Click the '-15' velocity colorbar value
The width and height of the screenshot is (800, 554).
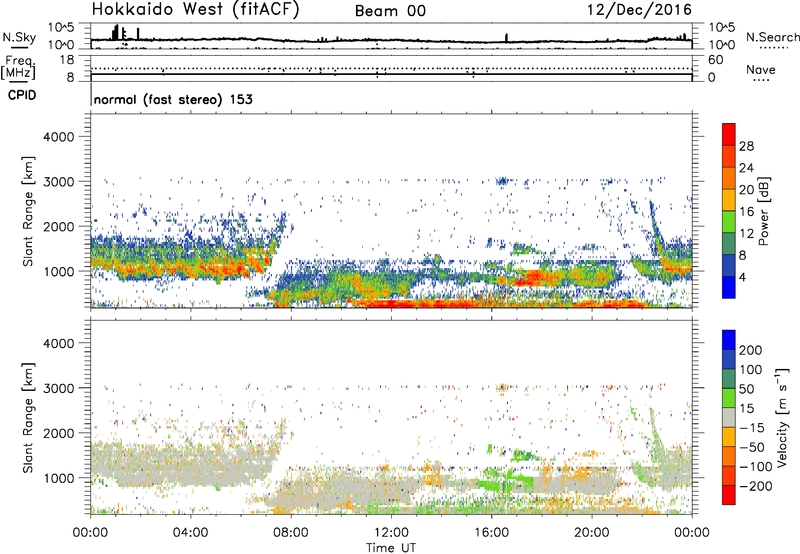pos(752,428)
